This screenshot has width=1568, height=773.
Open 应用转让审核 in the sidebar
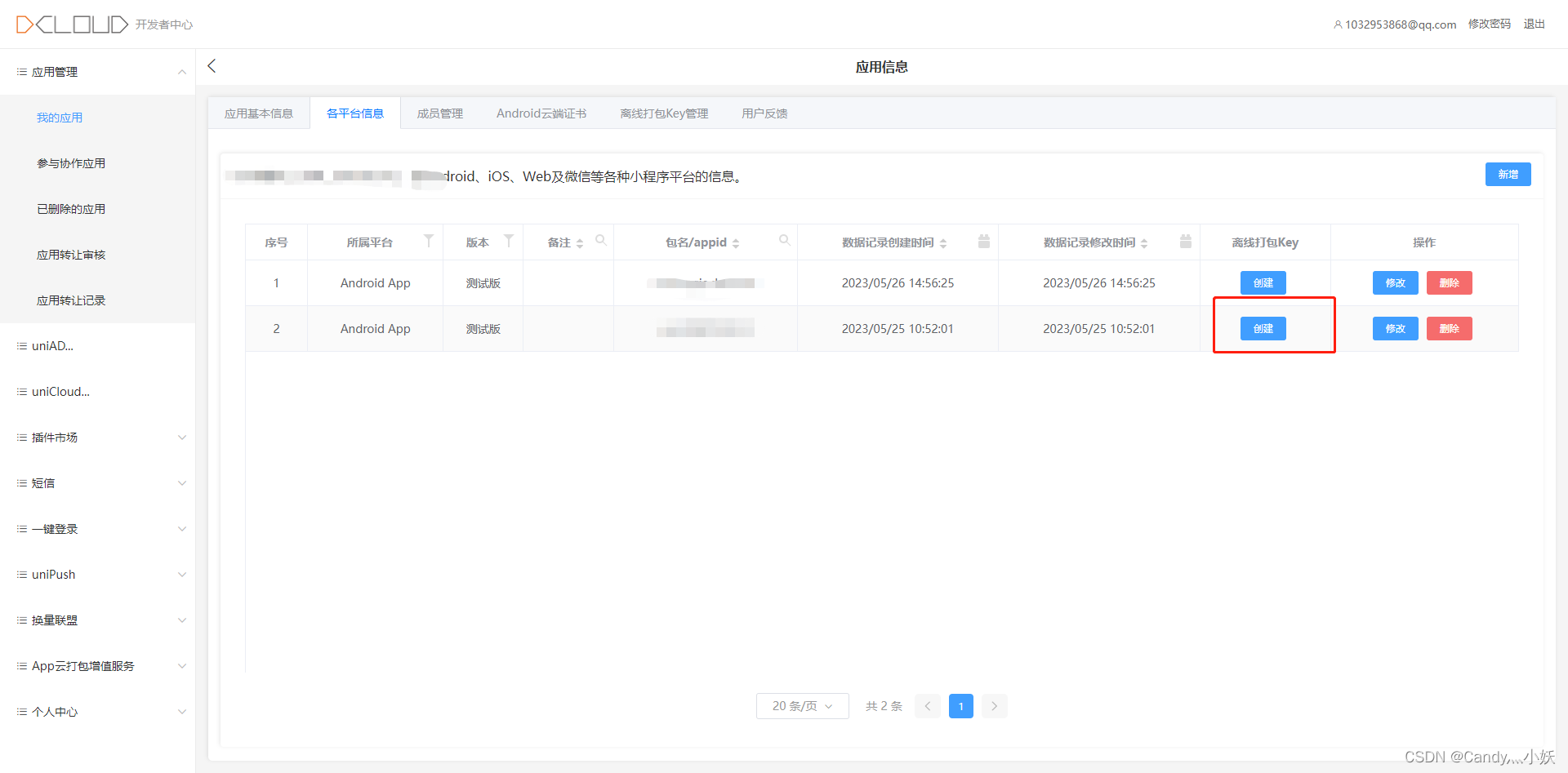pyautogui.click(x=98, y=255)
